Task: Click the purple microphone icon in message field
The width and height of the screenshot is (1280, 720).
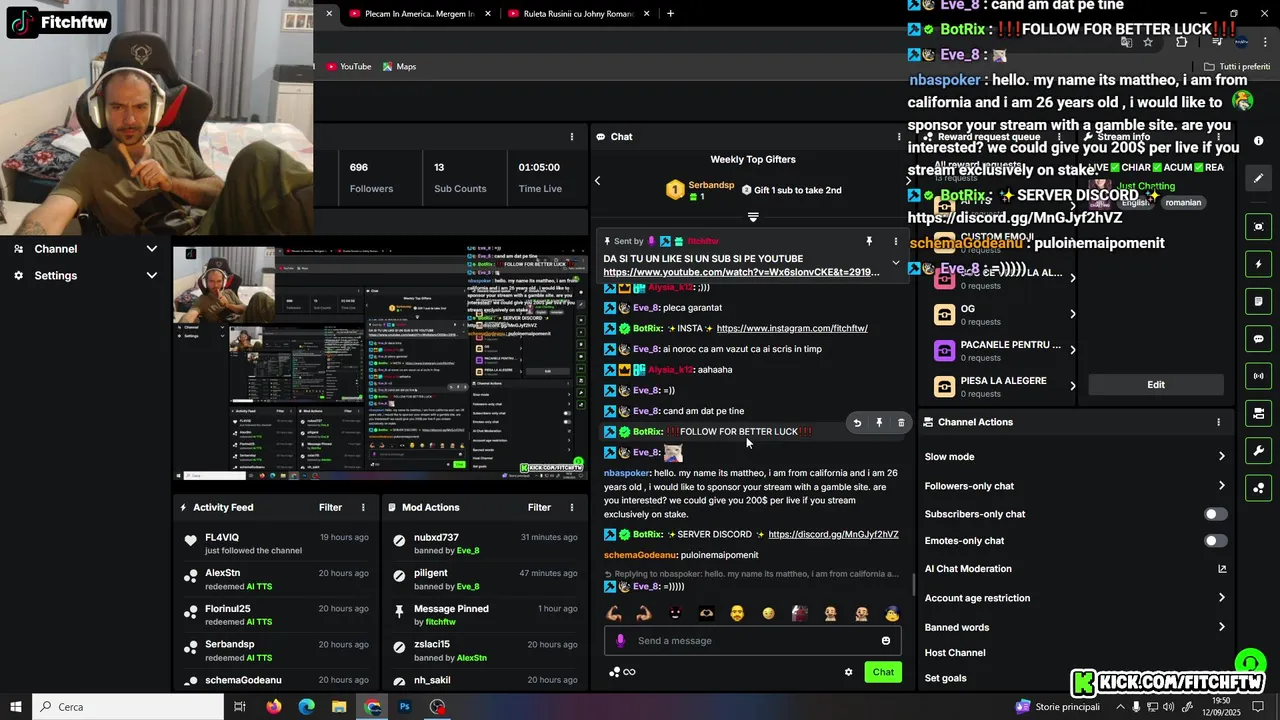Action: (x=621, y=641)
